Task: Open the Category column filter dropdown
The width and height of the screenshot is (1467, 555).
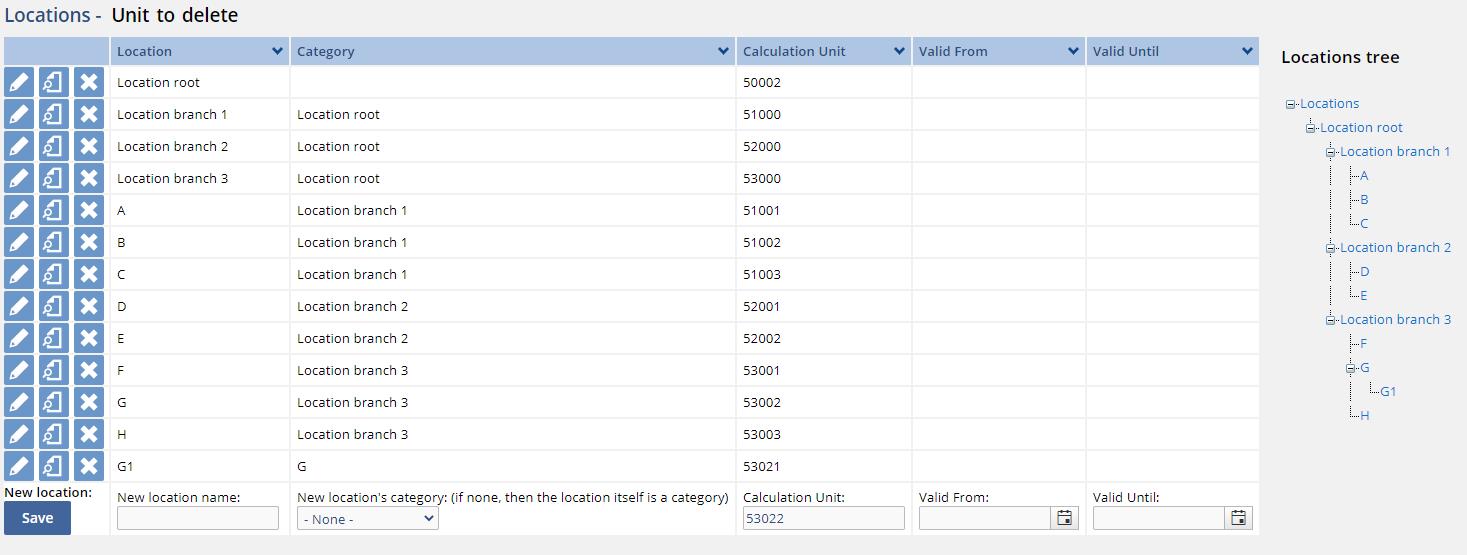Action: coord(723,52)
